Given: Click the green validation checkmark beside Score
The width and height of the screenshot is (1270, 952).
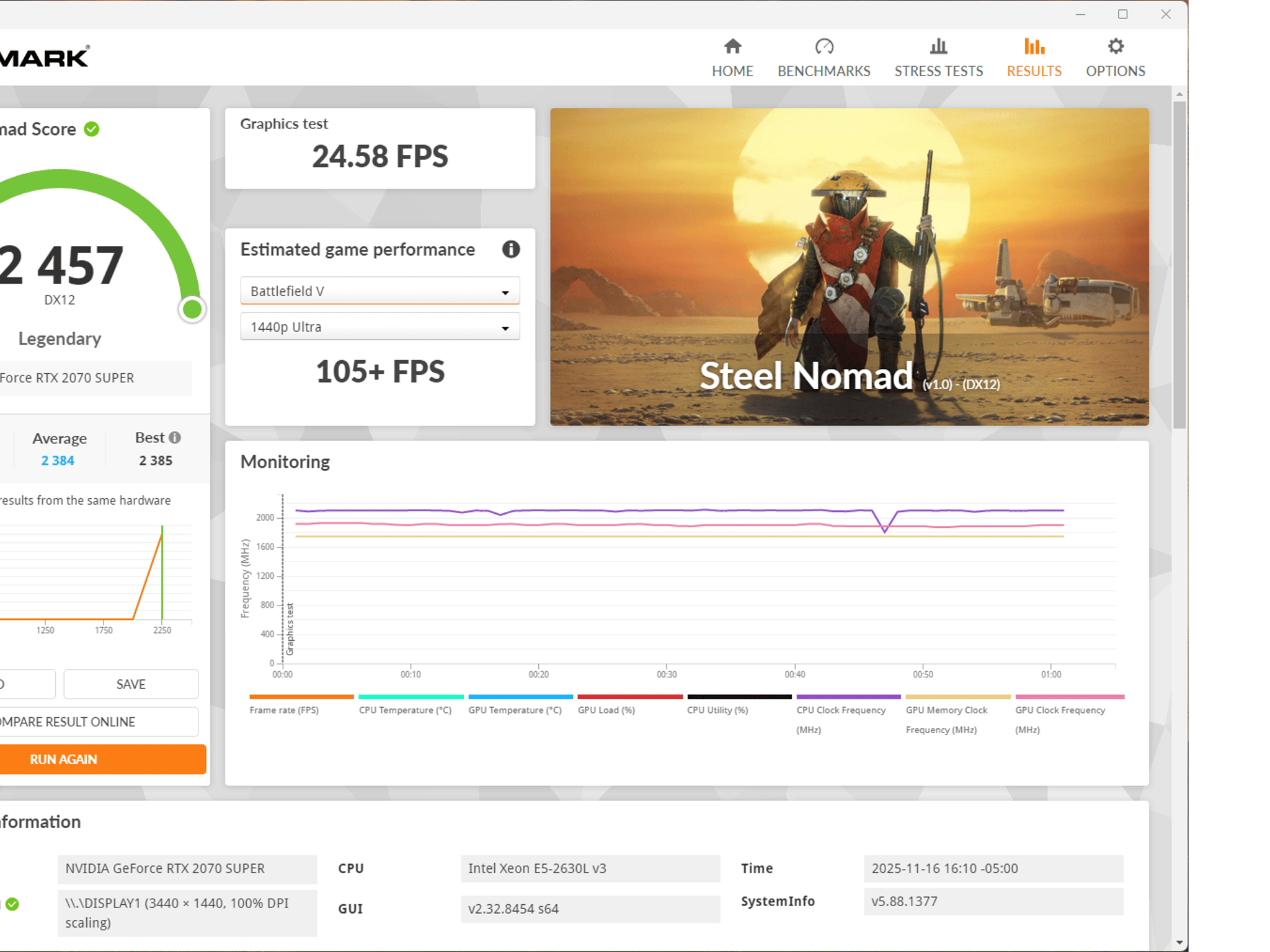Looking at the screenshot, I should 92,129.
